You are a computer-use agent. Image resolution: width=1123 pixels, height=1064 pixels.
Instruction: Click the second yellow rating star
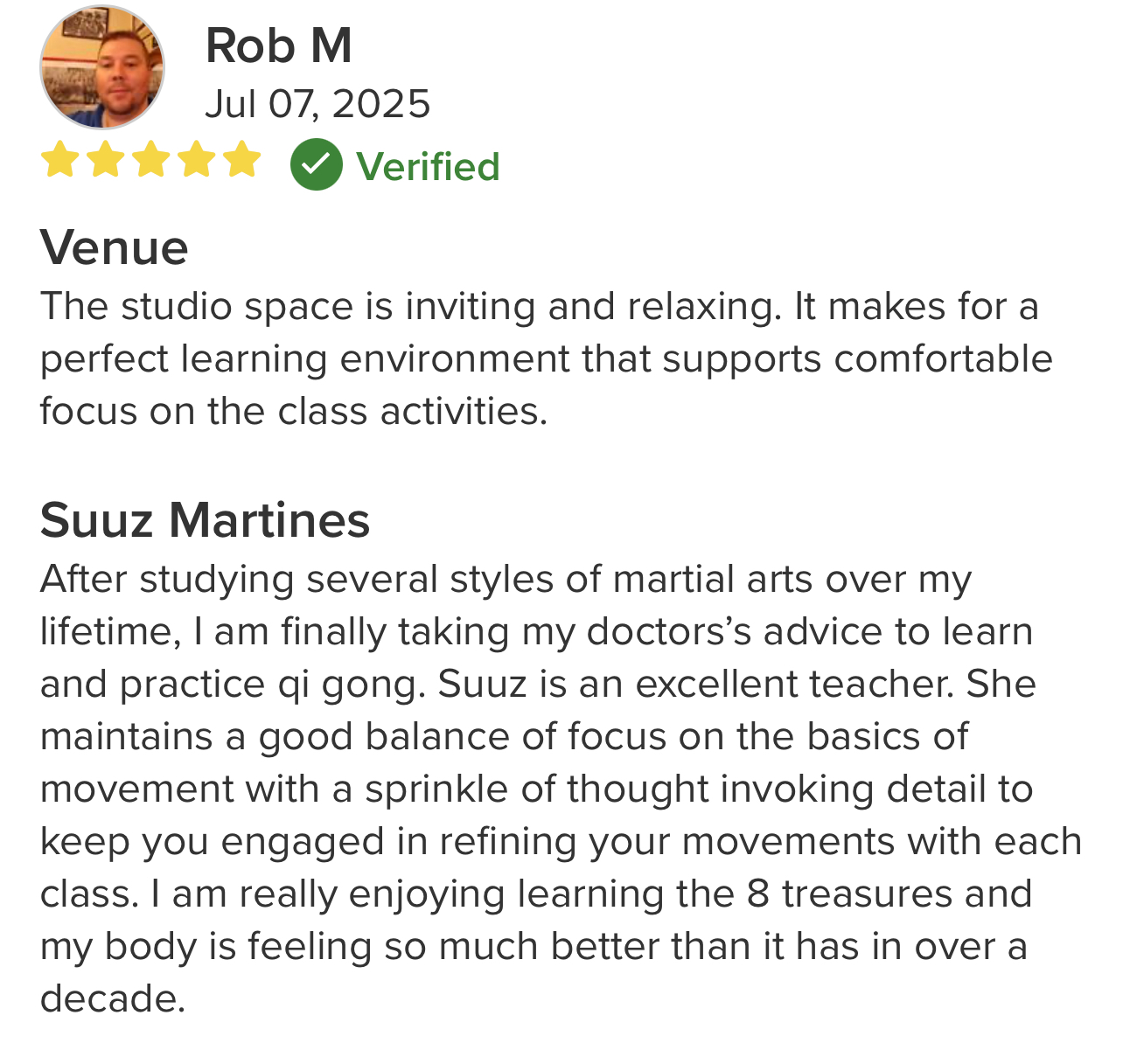(105, 160)
